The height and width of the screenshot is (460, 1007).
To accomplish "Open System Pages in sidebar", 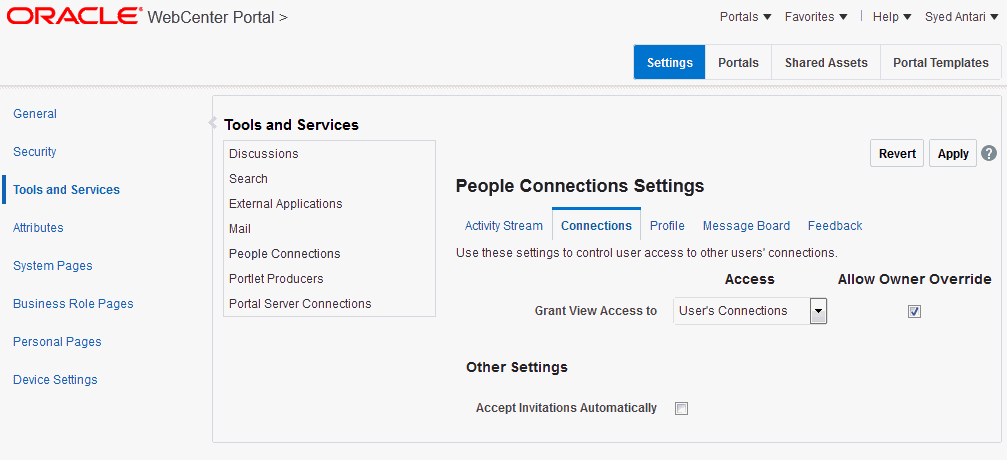I will [x=53, y=265].
